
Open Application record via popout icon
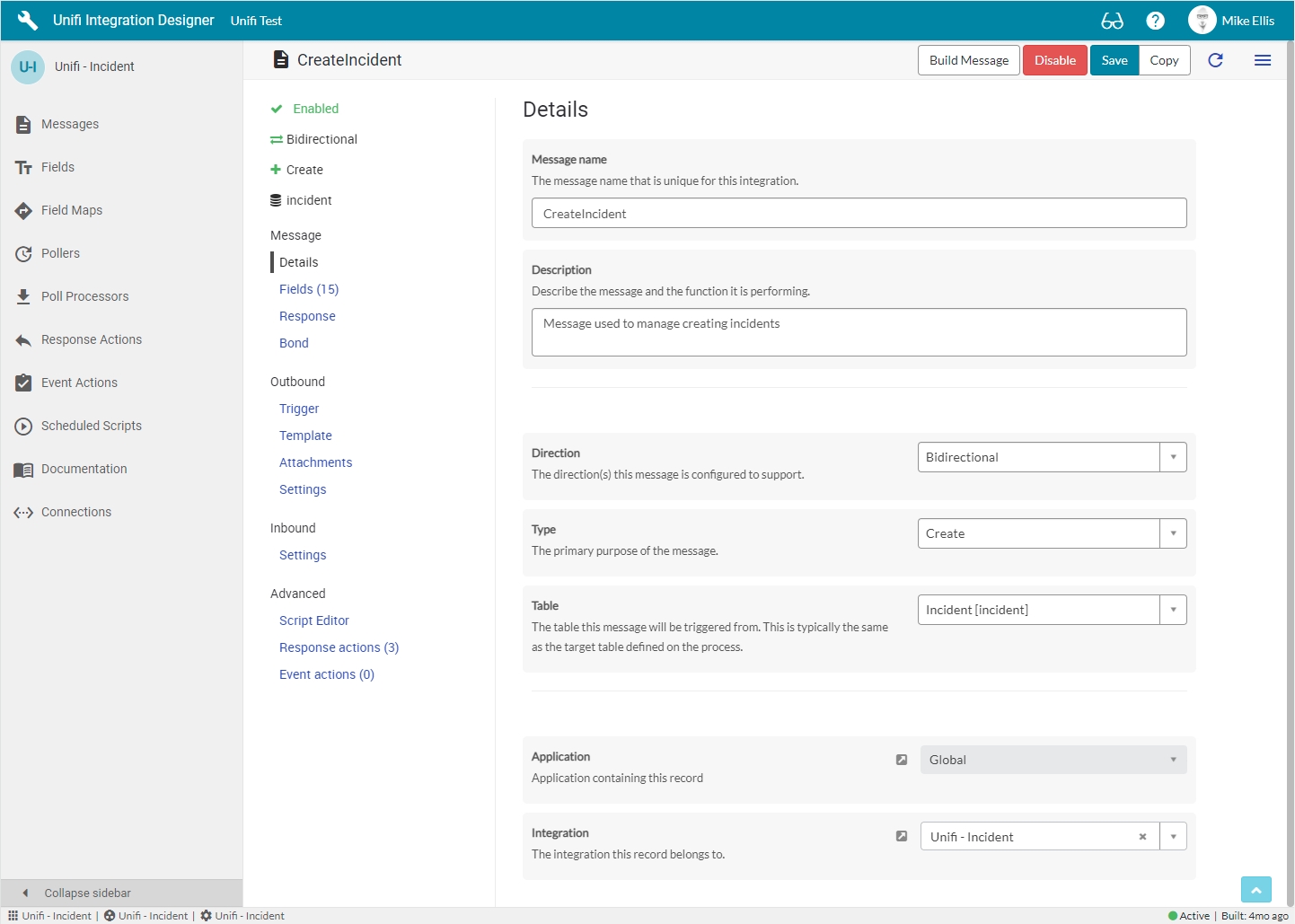point(902,760)
